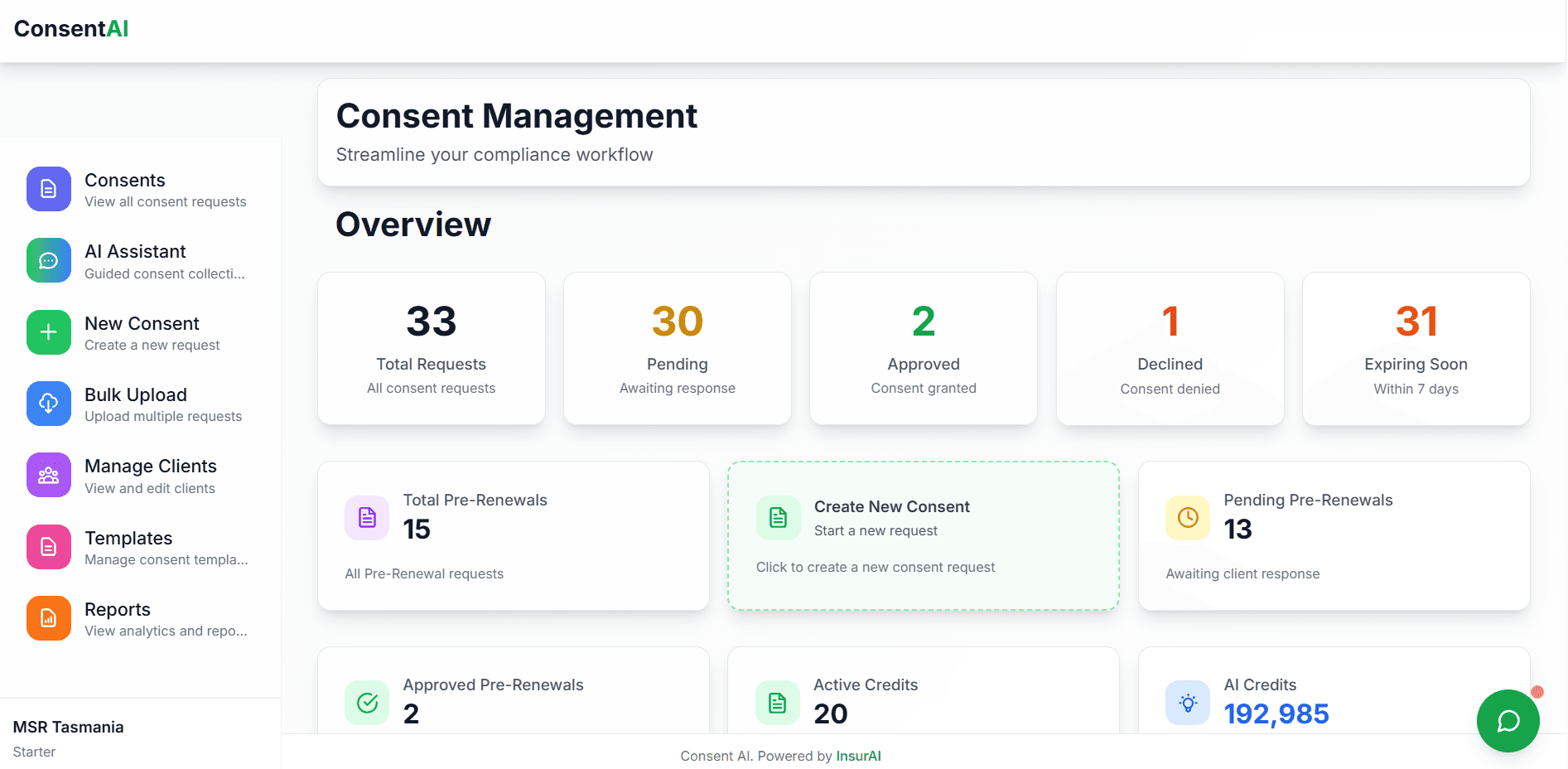Click the Create New Consent card
Screen dimensions: 1568x769
pyautogui.click(x=923, y=536)
